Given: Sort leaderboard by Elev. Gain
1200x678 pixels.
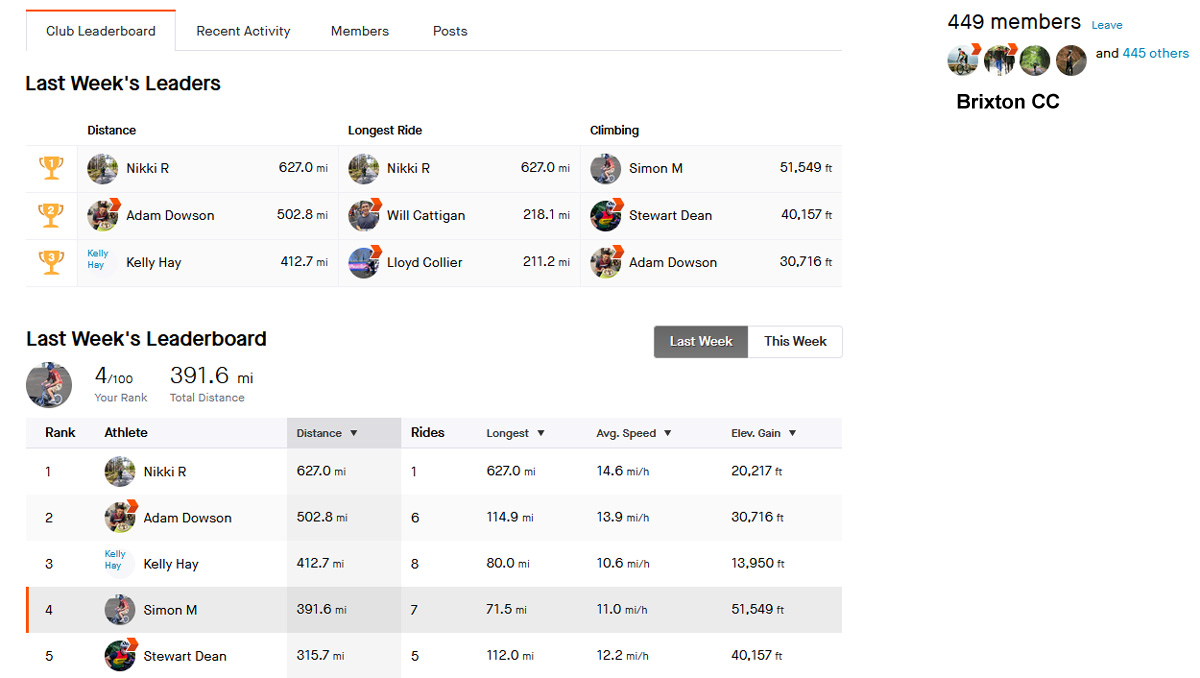Looking at the screenshot, I should coord(763,433).
